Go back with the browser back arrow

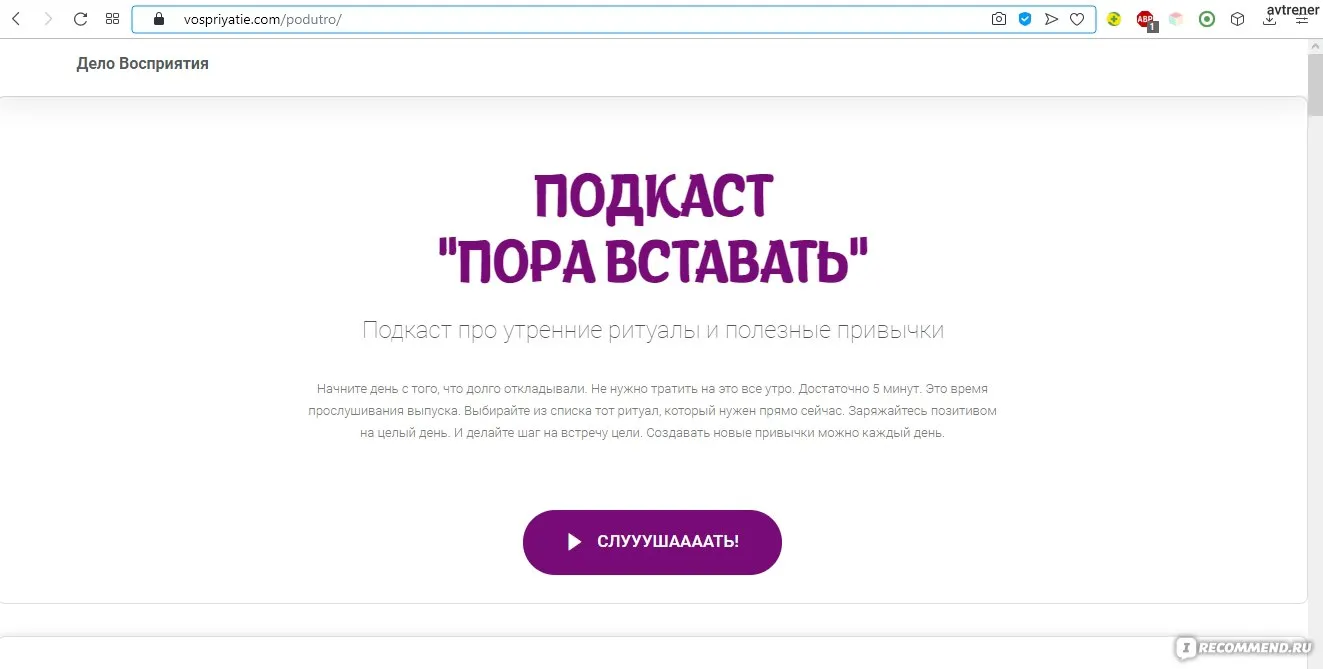click(x=16, y=19)
